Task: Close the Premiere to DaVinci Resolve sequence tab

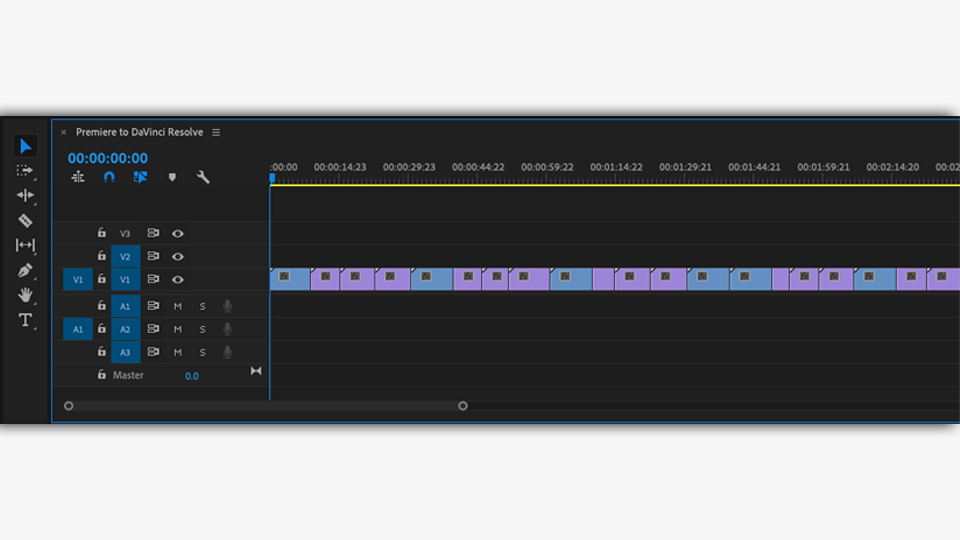Action: pos(63,132)
